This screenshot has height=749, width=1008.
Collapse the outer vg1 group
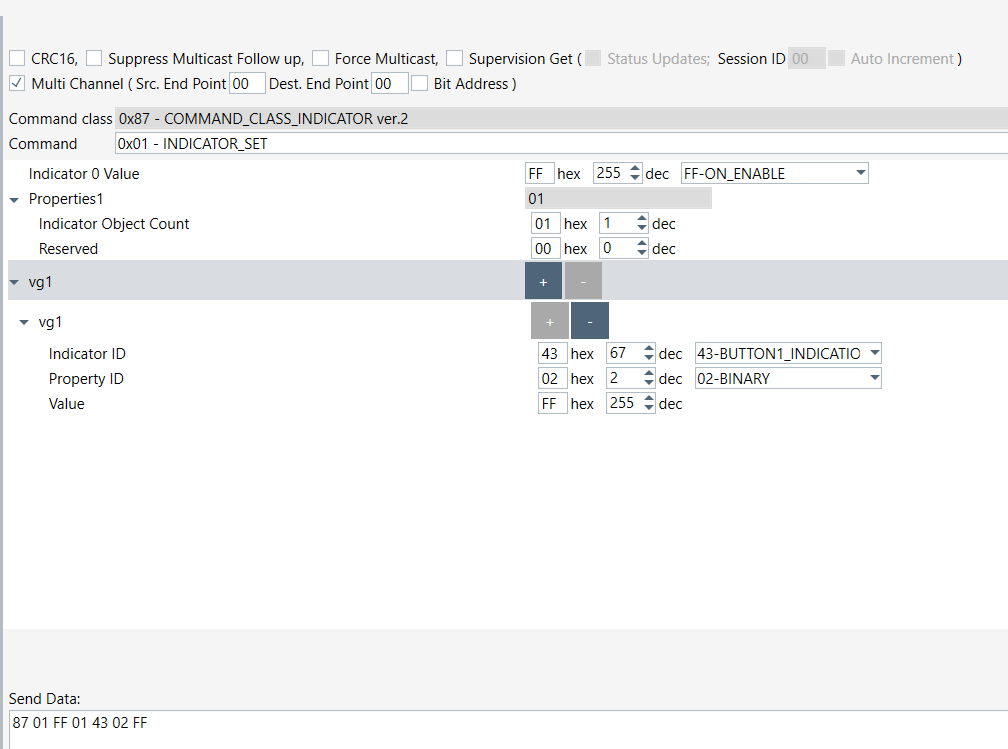[13, 281]
